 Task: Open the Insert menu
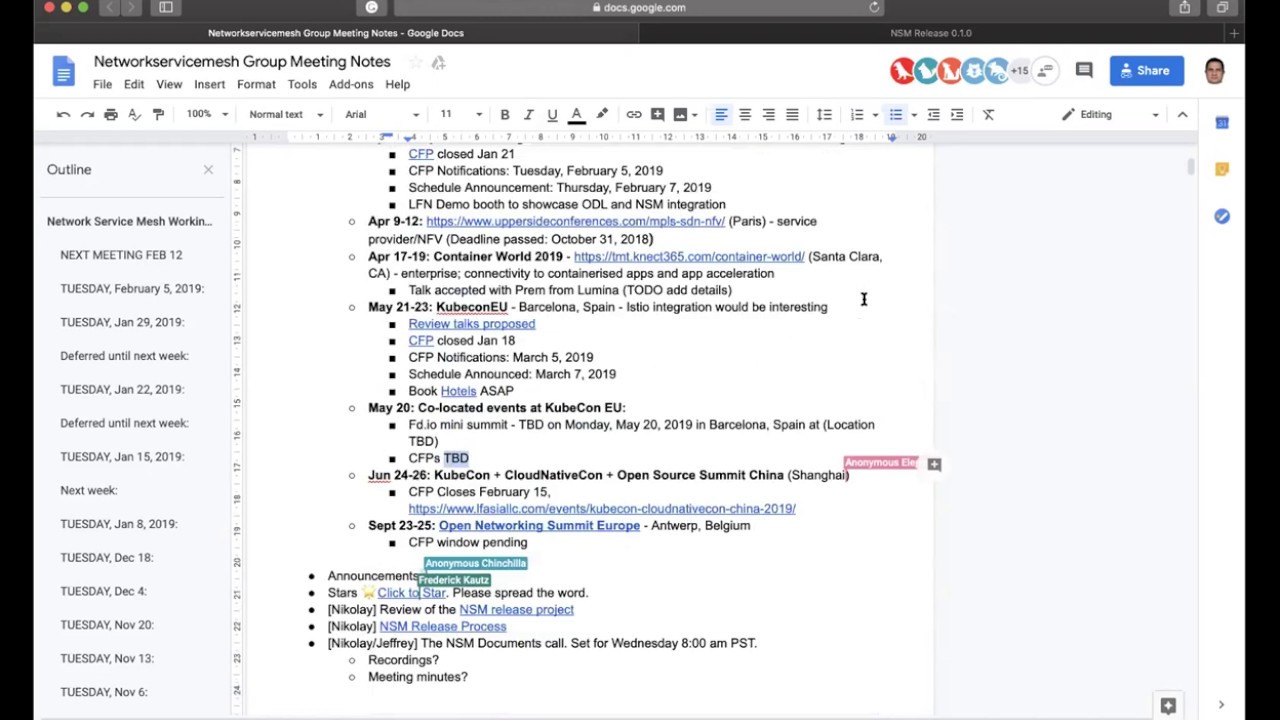(x=209, y=84)
